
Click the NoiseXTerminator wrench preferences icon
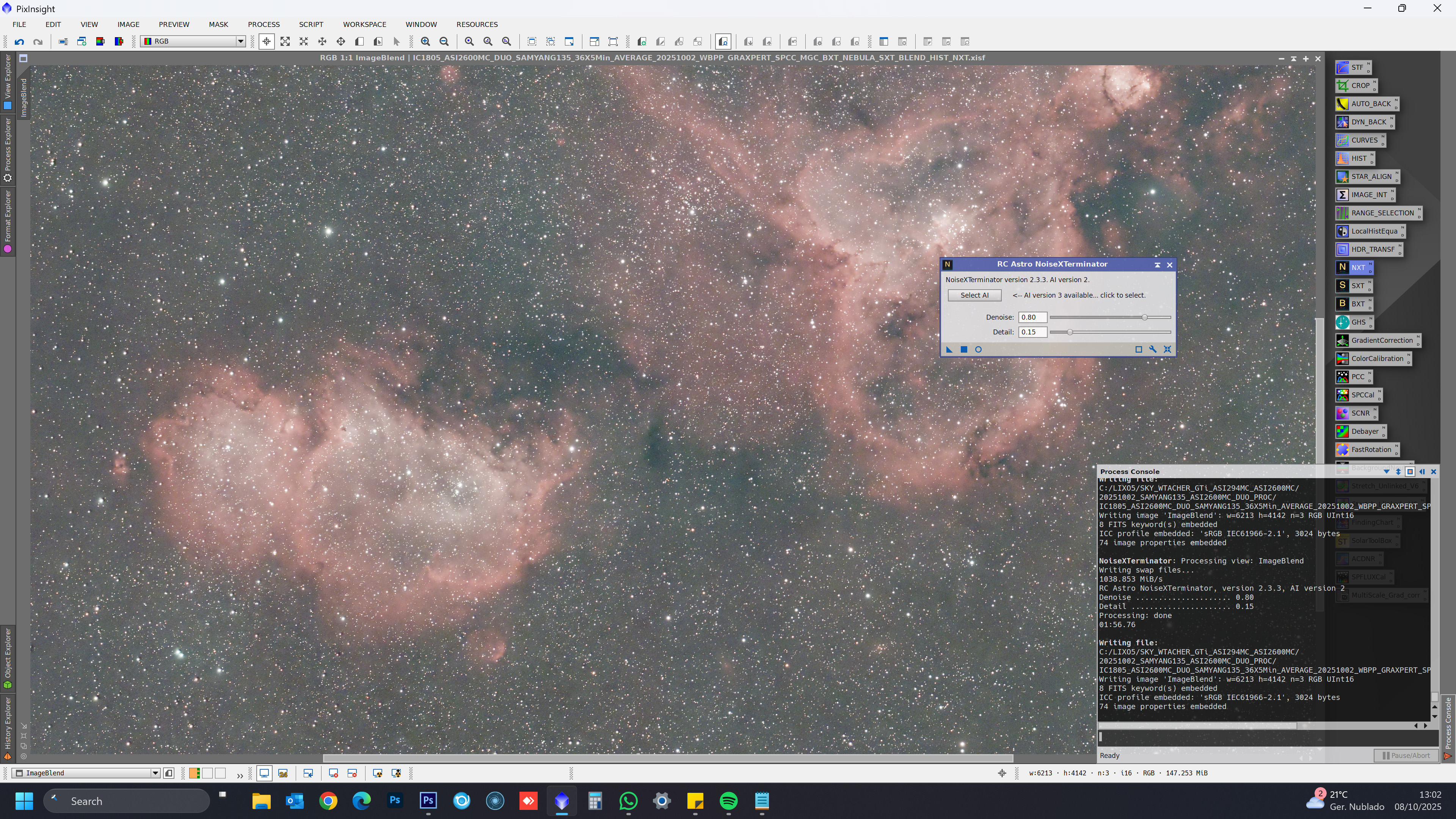(1153, 349)
